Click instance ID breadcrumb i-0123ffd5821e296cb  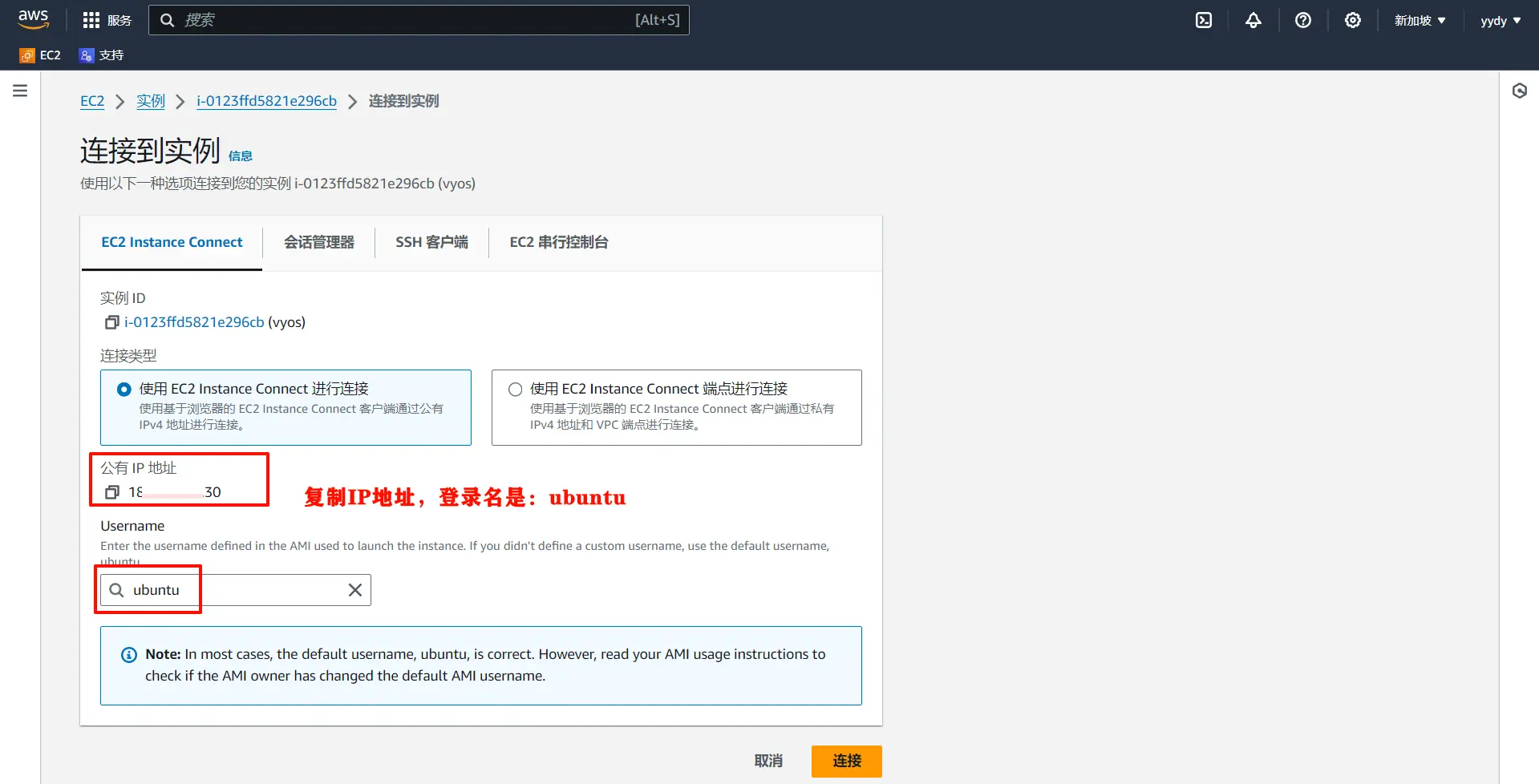266,101
